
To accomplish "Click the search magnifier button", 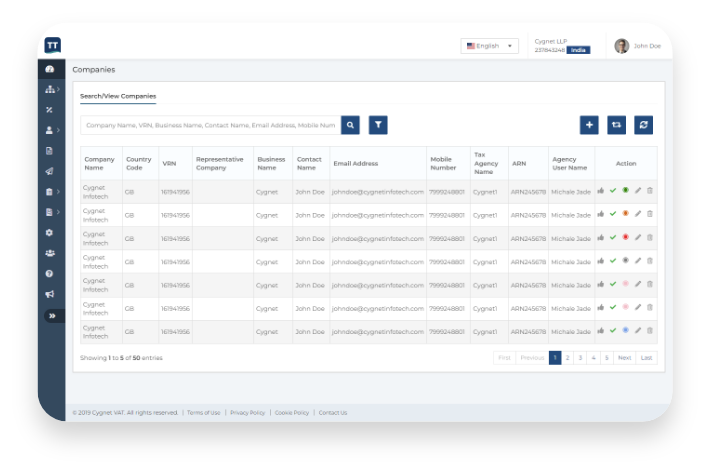I will pos(350,125).
